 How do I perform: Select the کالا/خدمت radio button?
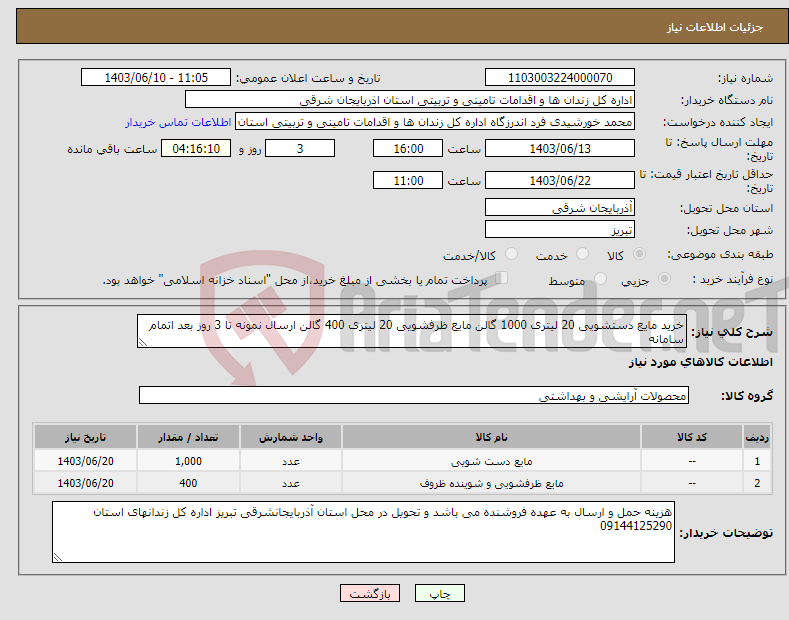(511, 254)
